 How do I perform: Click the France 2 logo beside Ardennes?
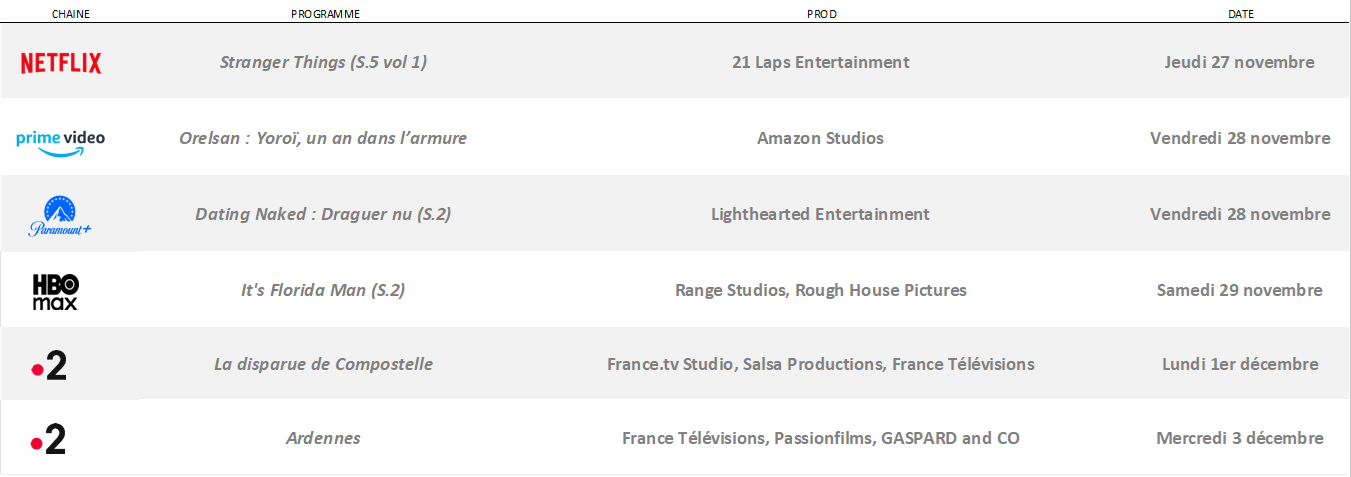click(49, 439)
